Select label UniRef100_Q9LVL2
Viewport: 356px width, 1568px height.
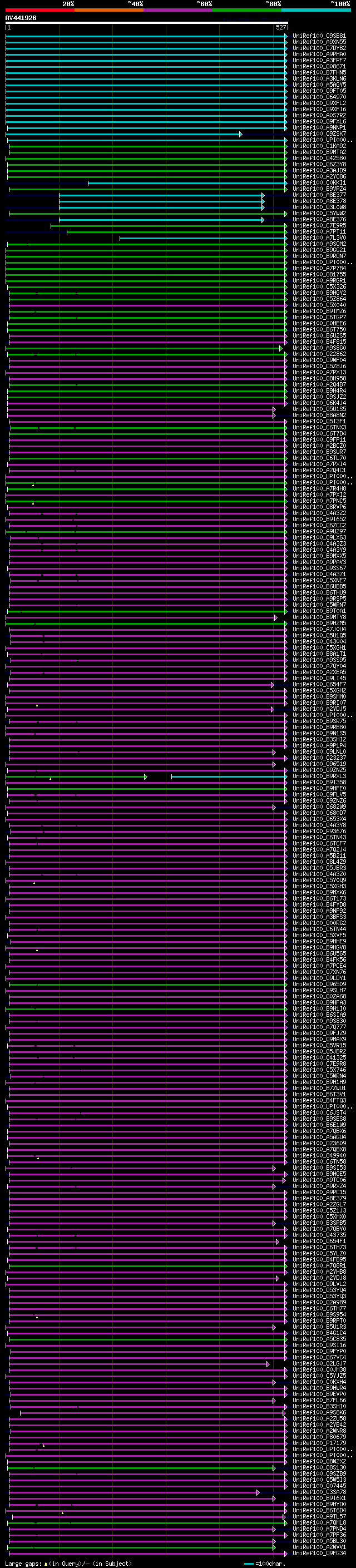319,1284
